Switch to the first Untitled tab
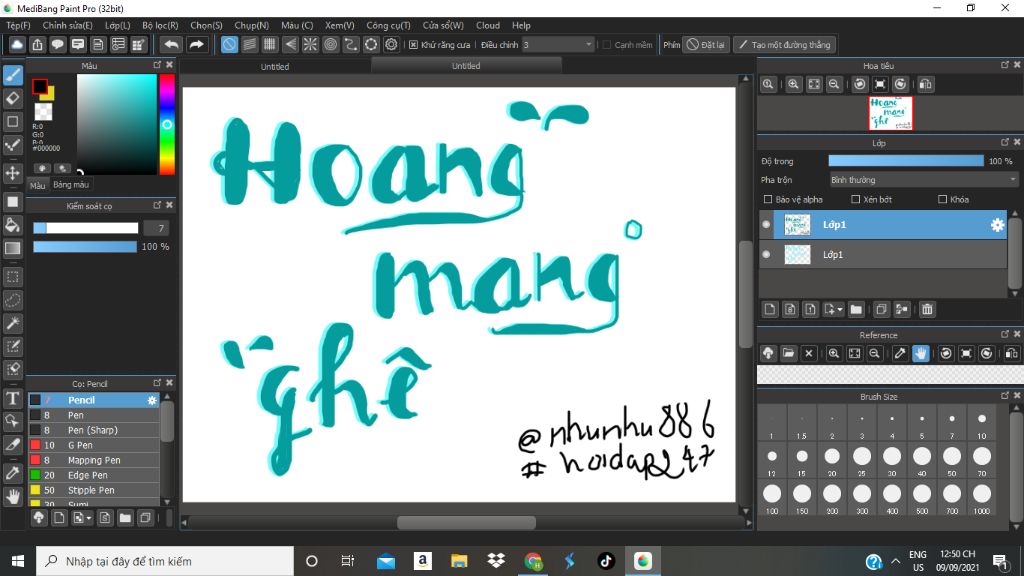Viewport: 1024px width, 576px height. point(275,67)
